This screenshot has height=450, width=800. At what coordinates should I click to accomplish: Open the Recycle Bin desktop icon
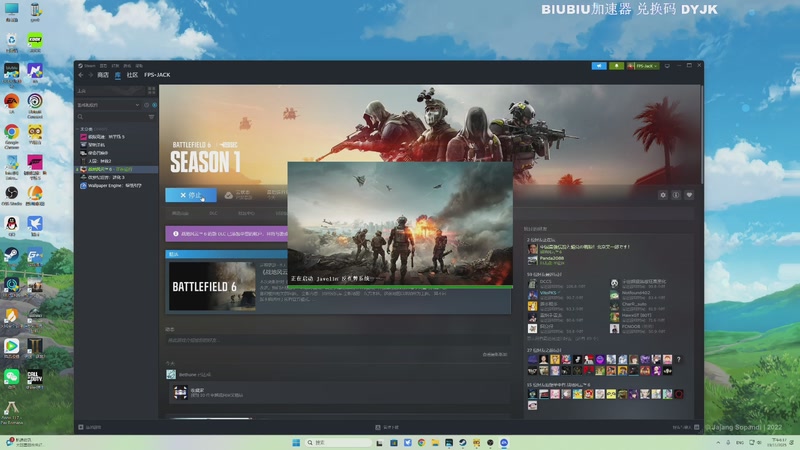11,43
